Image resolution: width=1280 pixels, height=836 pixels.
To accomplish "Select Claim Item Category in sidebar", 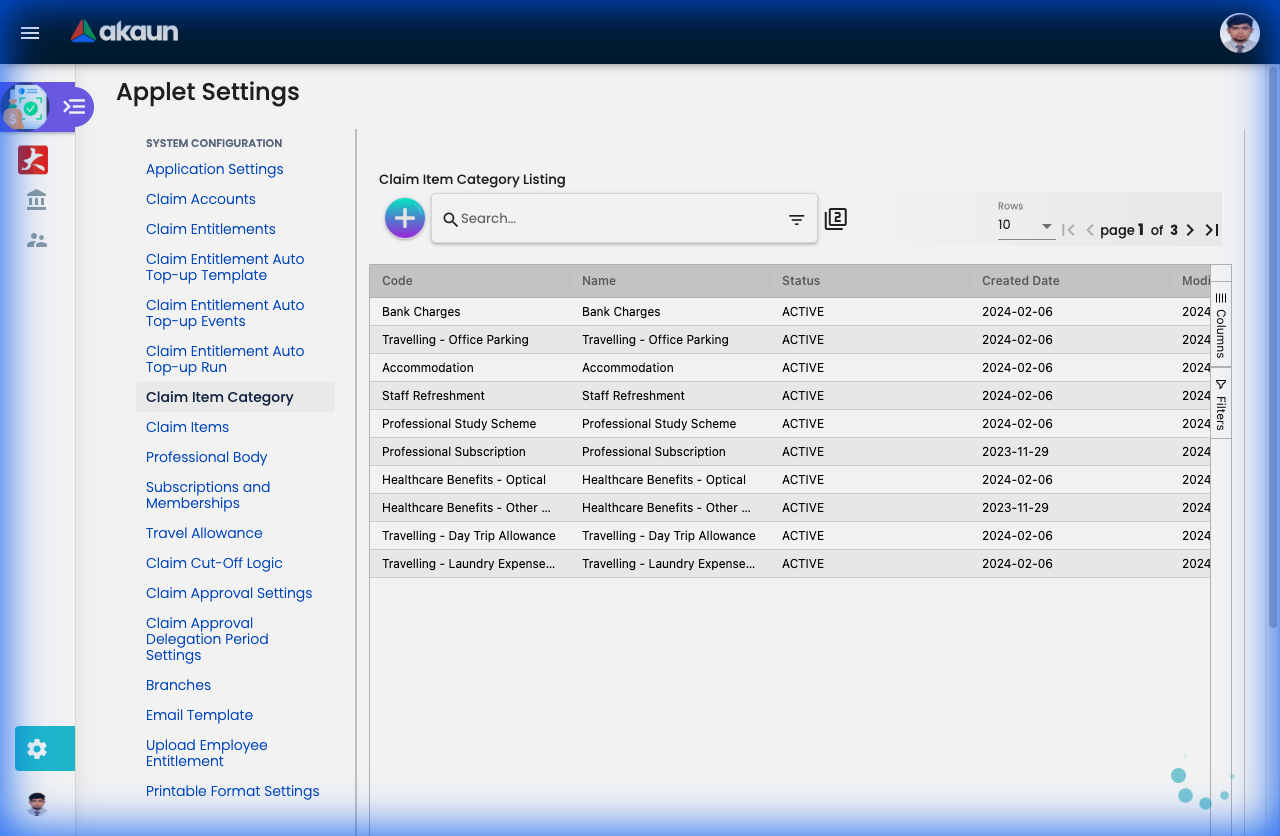I will 219,397.
